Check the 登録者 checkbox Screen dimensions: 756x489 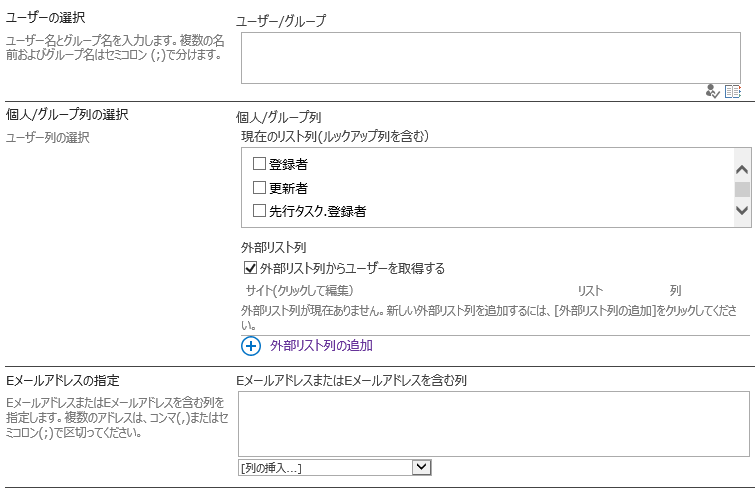[x=259, y=163]
